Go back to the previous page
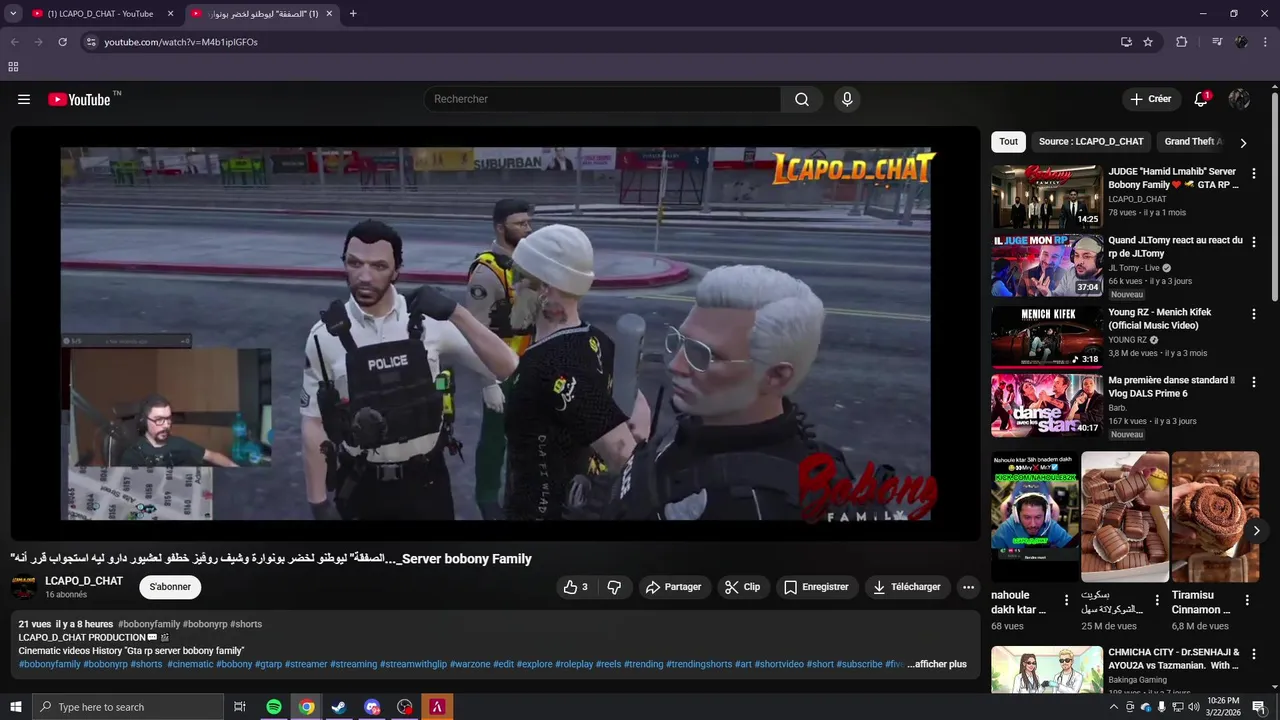The image size is (1280, 720). tap(14, 42)
